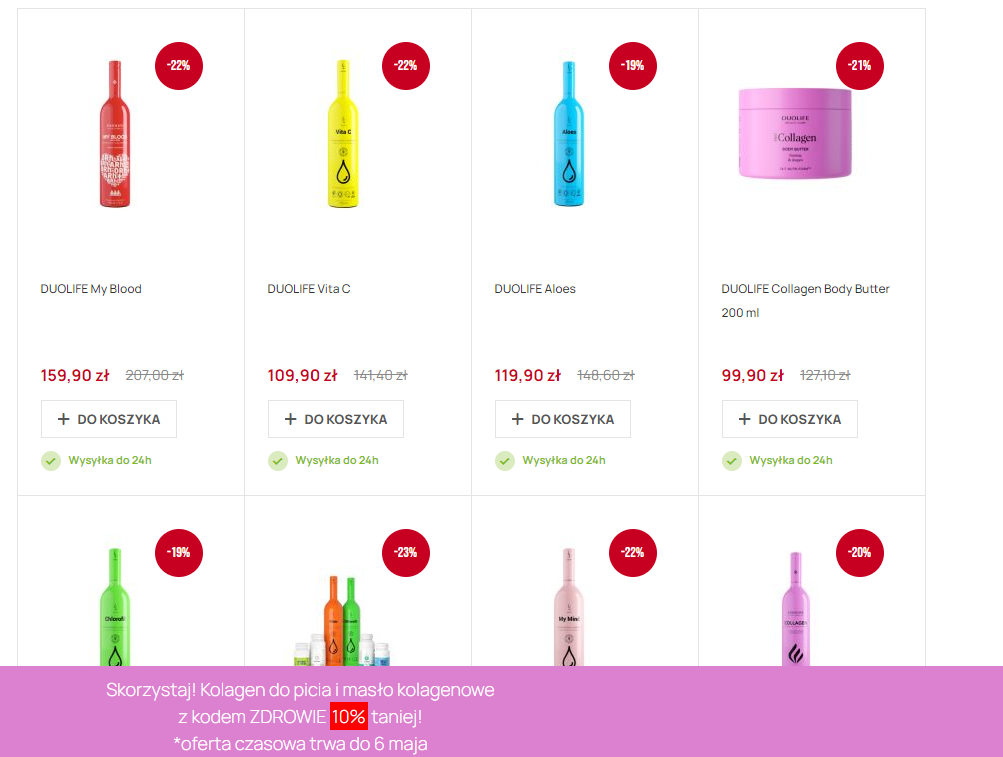
Task: Click green checkmark icon under My Blood
Action: 51,461
